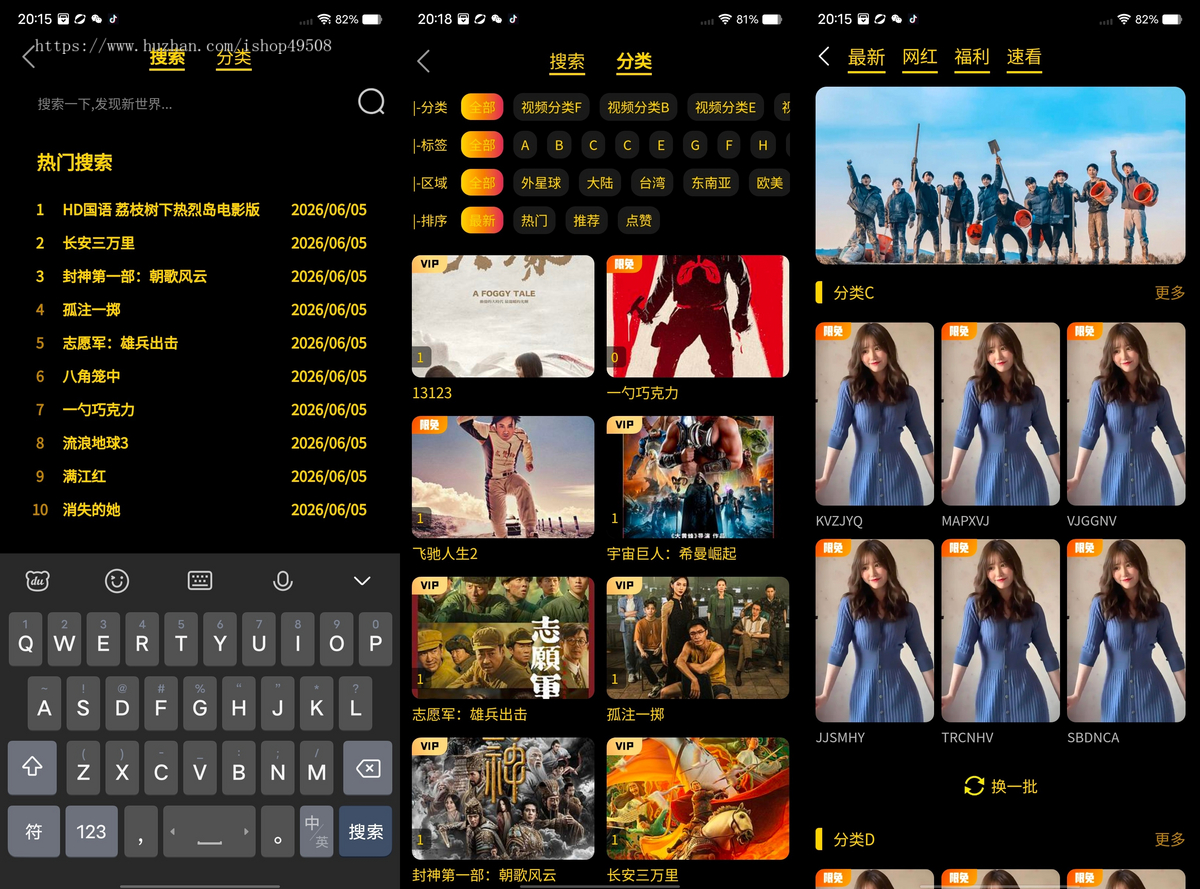The image size is (1200, 889).
Task: Open the emoji smiley panel on the keyboard
Action: coord(117,580)
